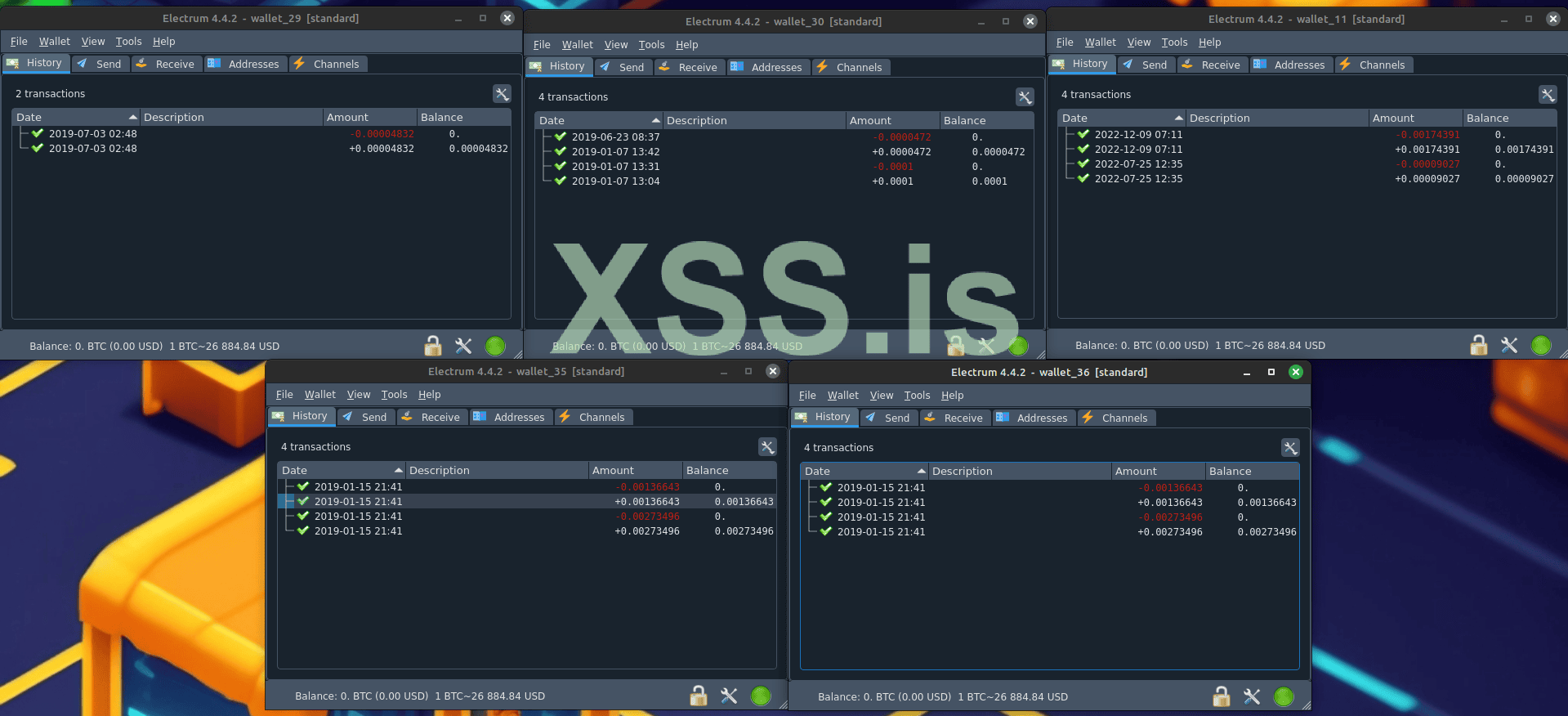Open the Receive tab in wallet_36
1568x716 pixels.
pyautogui.click(x=954, y=418)
